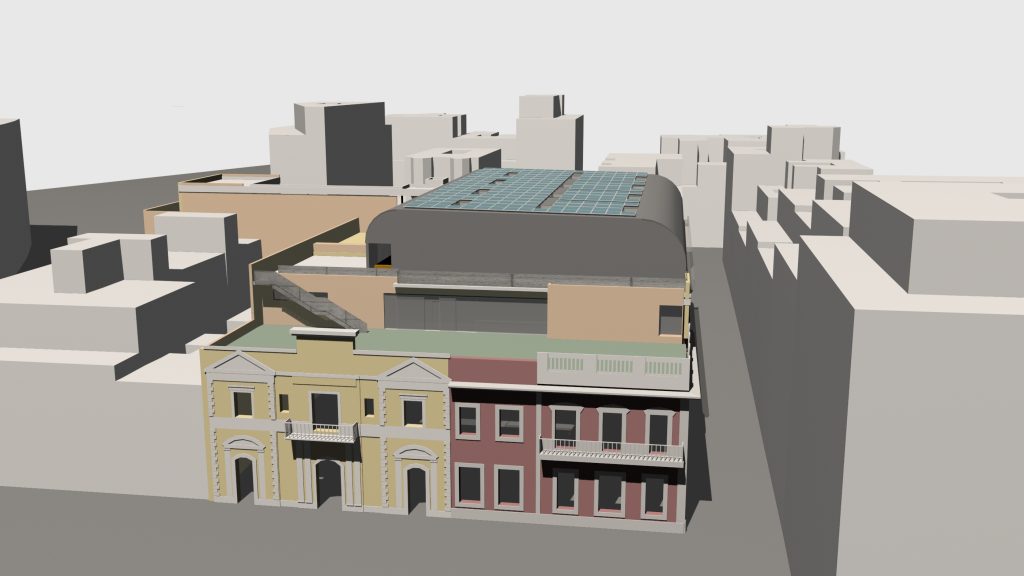This screenshot has height=576, width=1024.
Task: Select the right triangular pediment on yellow building
Action: pos(414,375)
